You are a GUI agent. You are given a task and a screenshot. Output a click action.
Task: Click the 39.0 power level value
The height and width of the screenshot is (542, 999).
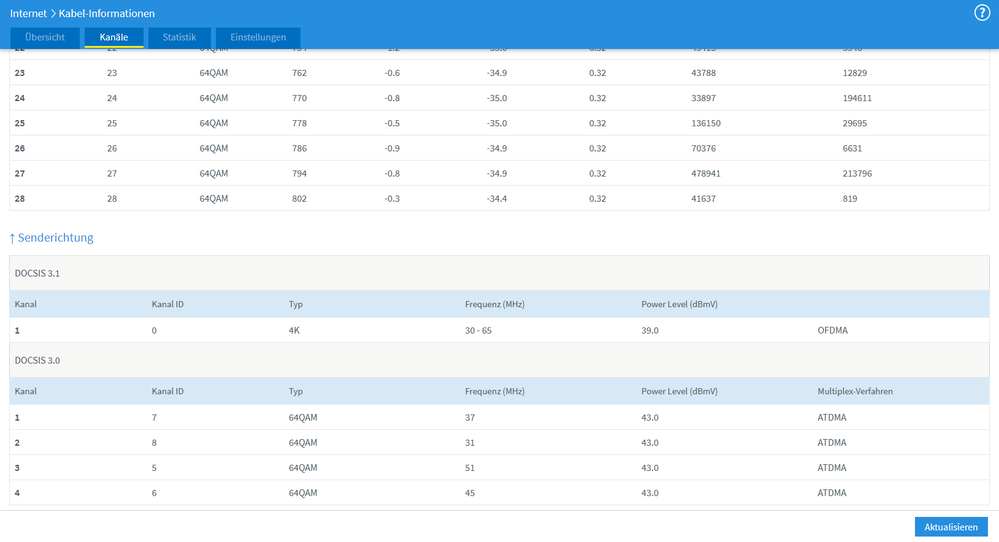pyautogui.click(x=650, y=330)
